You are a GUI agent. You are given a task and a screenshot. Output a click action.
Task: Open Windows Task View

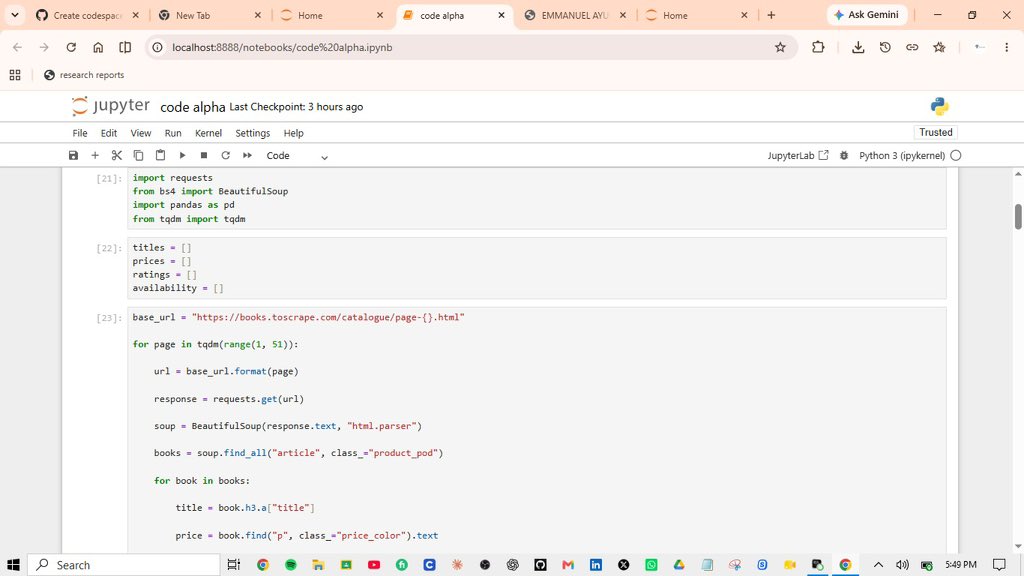pos(233,565)
